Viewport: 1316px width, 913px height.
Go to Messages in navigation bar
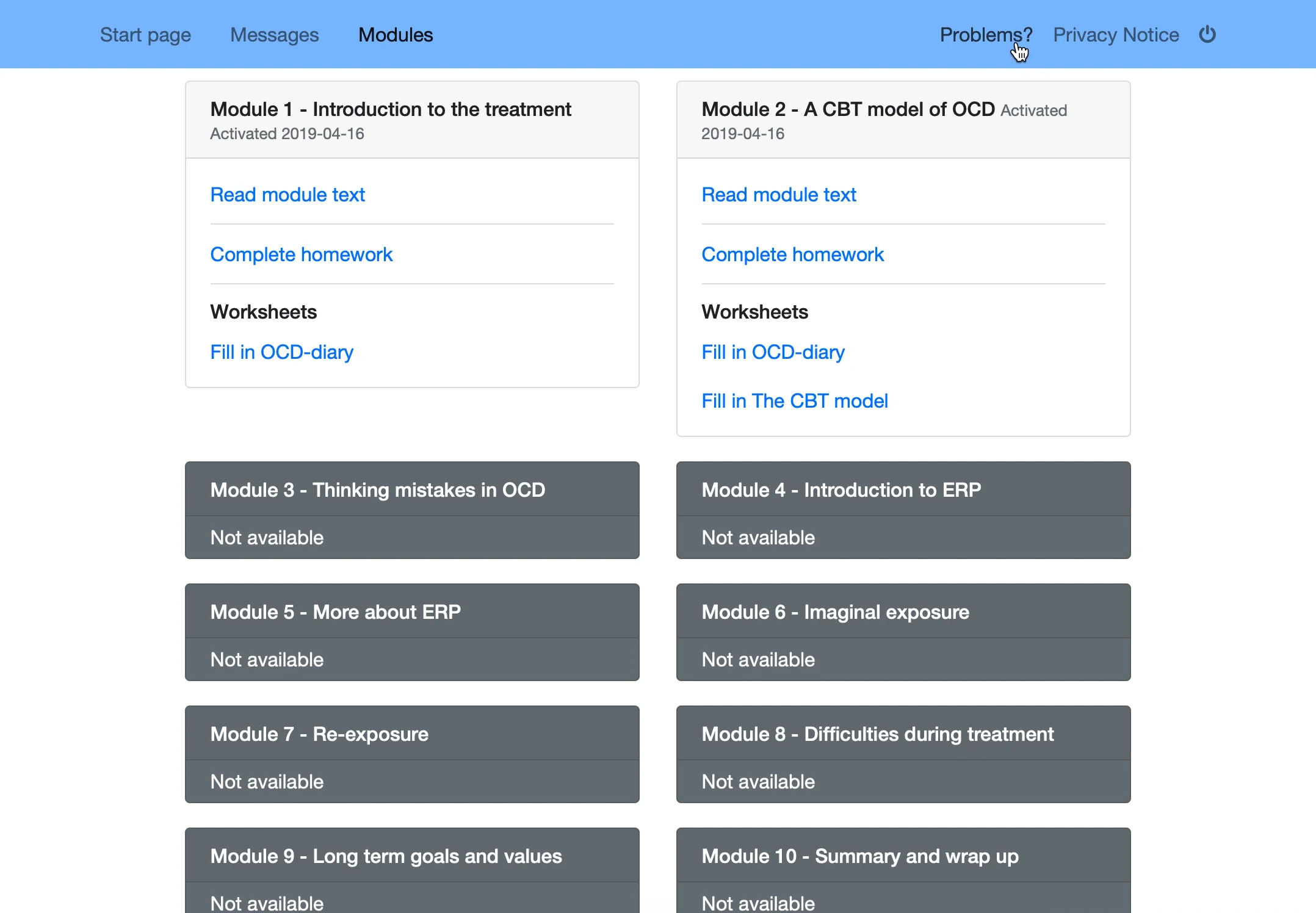point(274,35)
